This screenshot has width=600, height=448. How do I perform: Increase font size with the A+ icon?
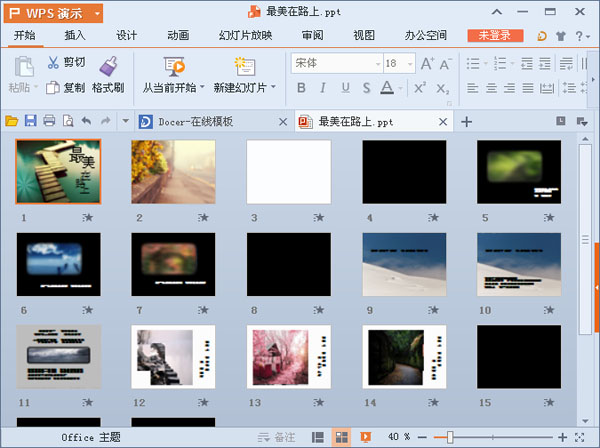tap(427, 64)
